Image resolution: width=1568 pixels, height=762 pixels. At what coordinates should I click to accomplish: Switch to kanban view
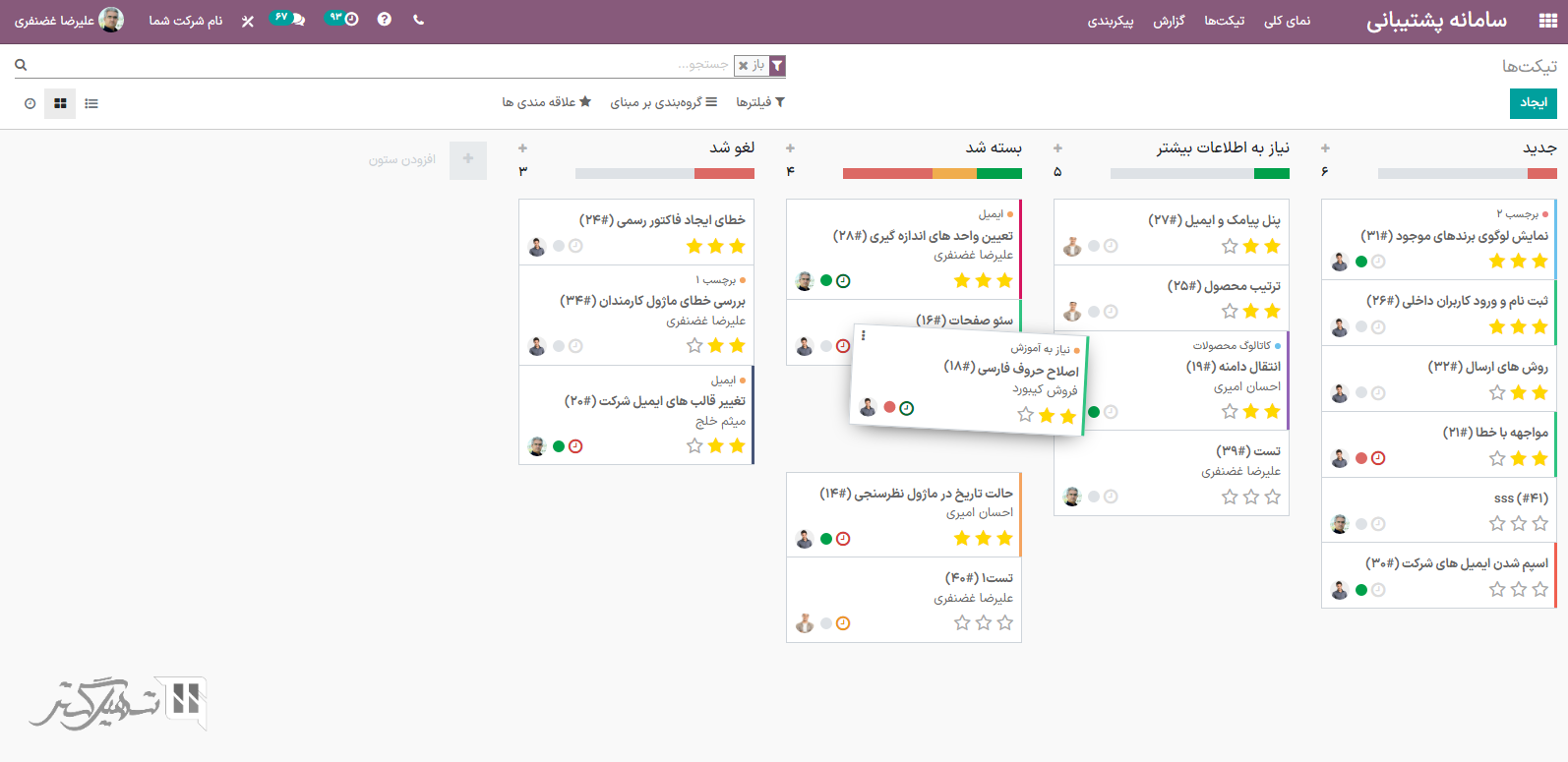60,103
